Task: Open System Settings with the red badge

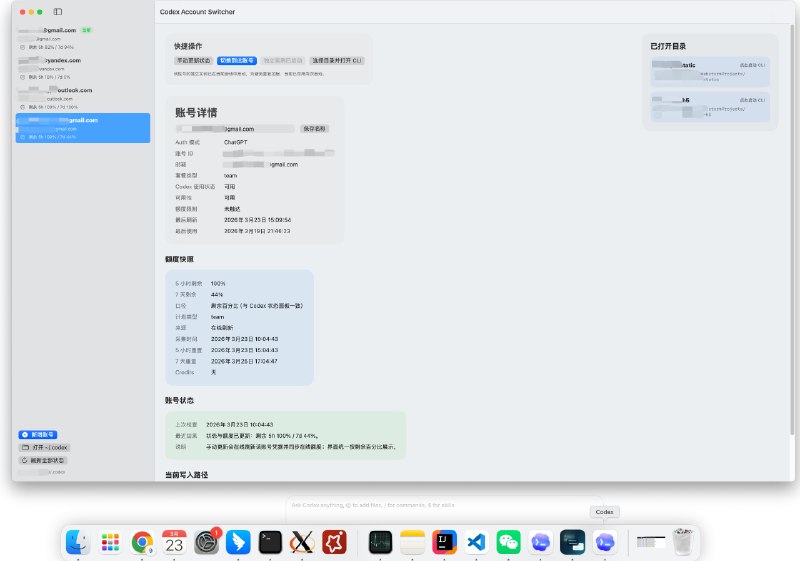Action: tap(206, 542)
